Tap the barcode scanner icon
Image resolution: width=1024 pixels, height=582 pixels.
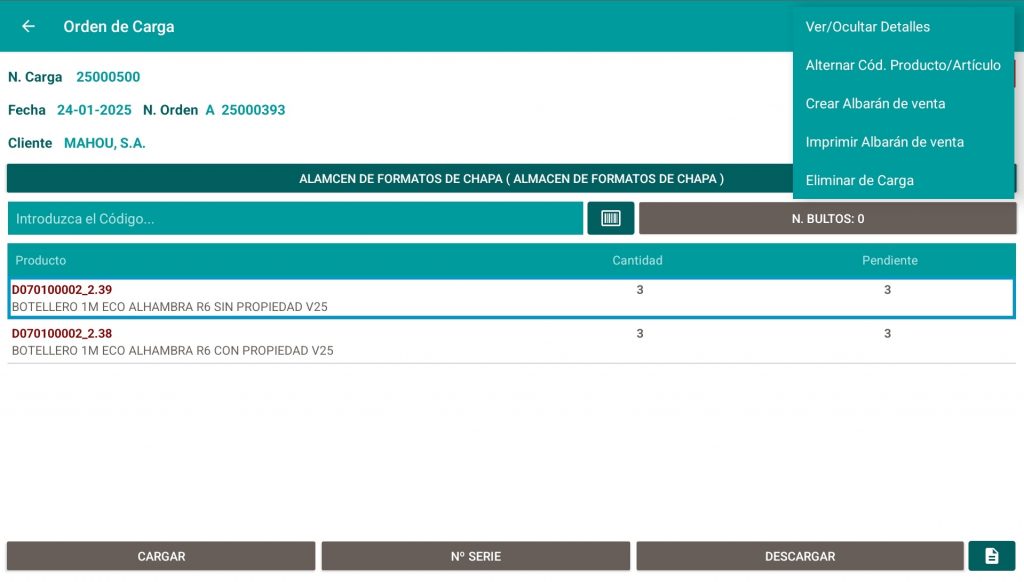610,218
